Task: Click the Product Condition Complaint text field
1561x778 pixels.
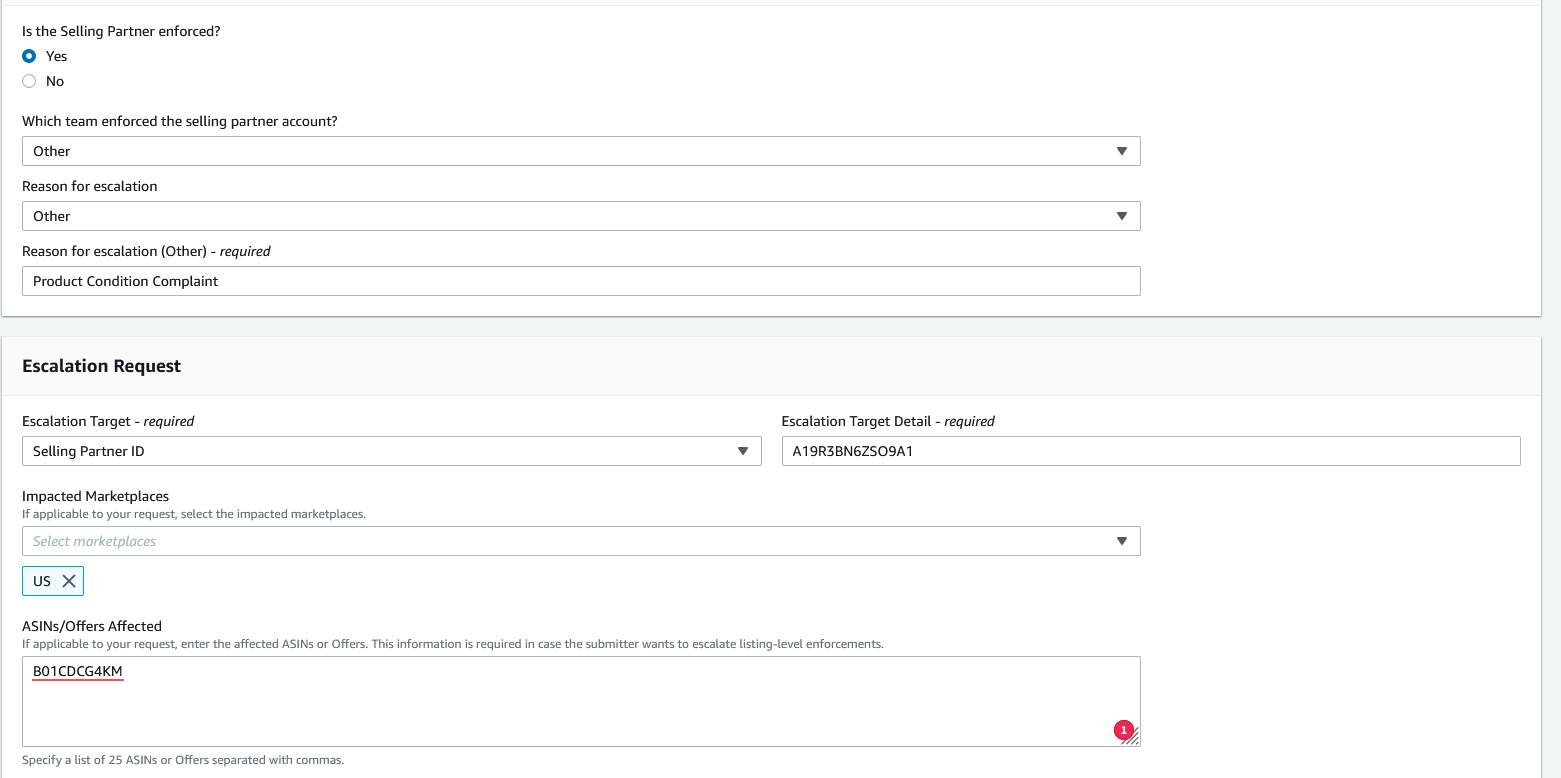Action: point(580,281)
